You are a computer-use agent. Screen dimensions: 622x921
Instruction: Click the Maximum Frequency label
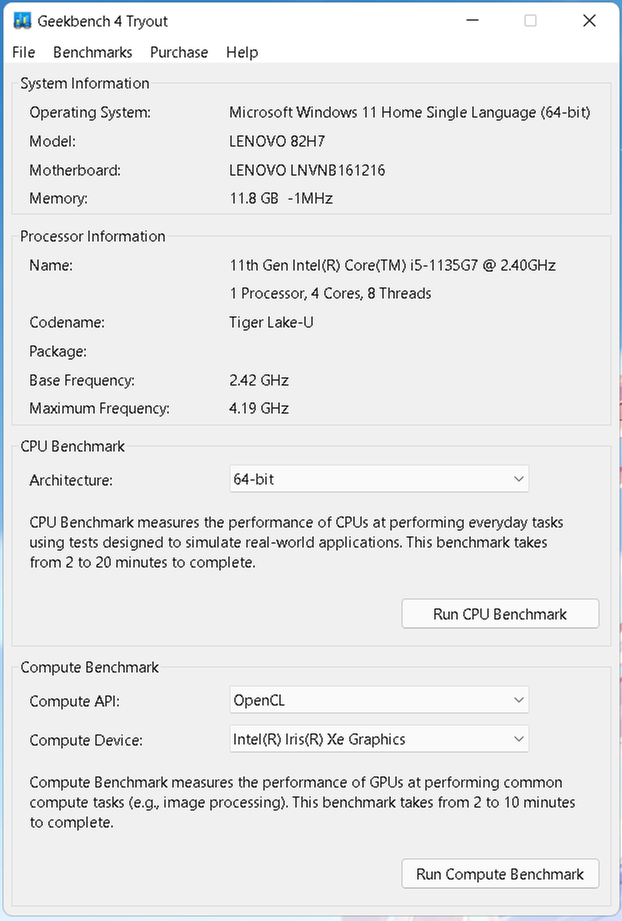pos(99,408)
